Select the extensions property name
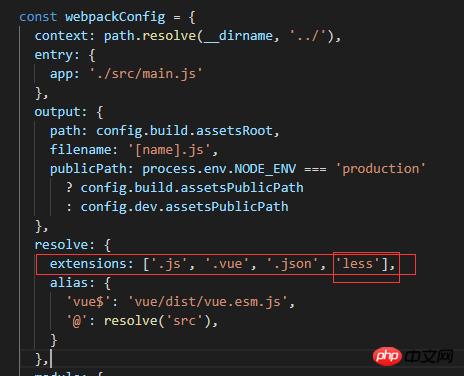This screenshot has height=376, width=464. coord(88,264)
